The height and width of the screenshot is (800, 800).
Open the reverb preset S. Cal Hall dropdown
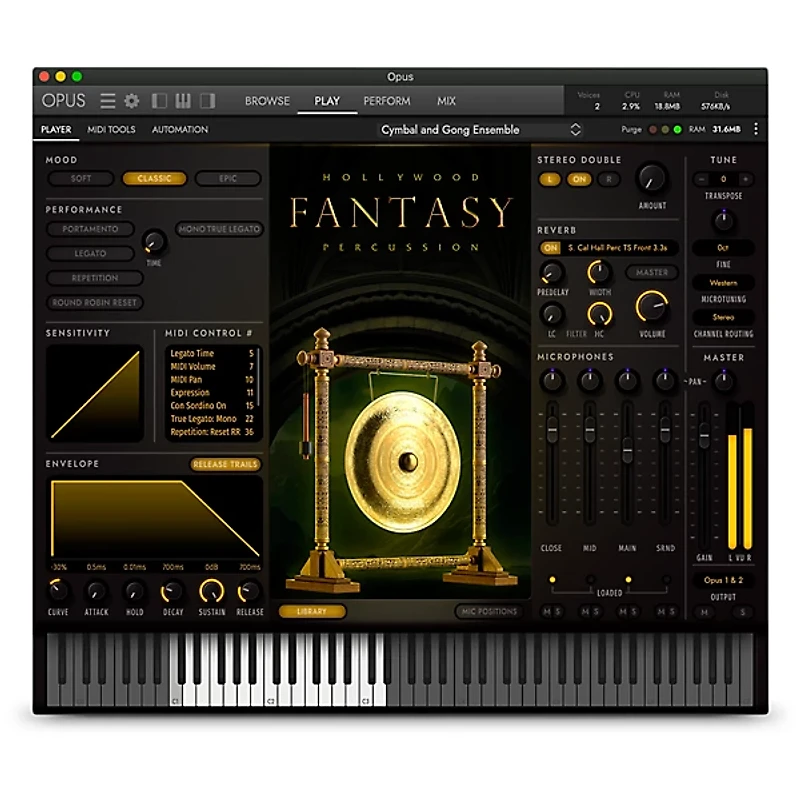click(618, 247)
